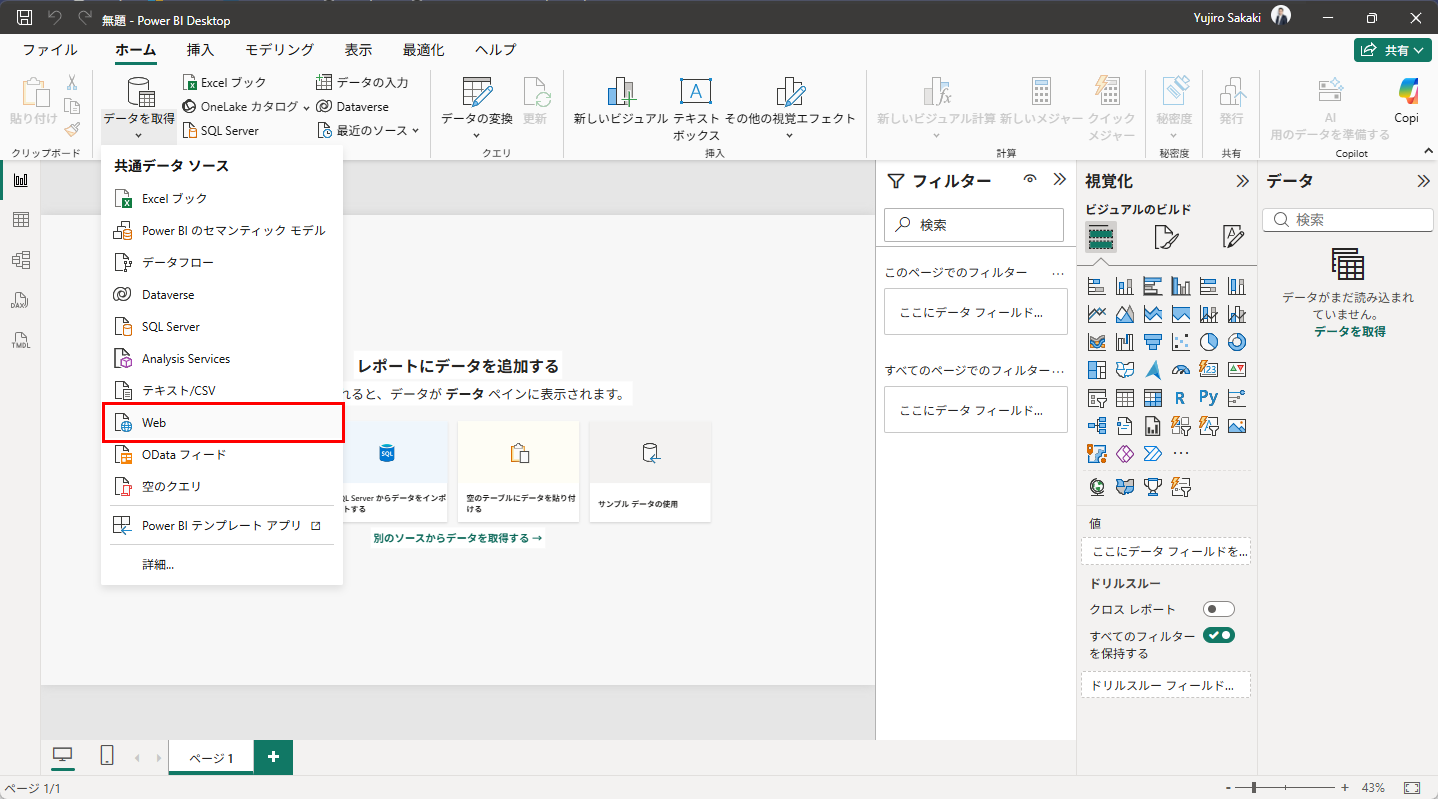Image resolution: width=1438 pixels, height=799 pixels.
Task: Select テキスト/CSV in dropdown list
Action: [x=223, y=391]
